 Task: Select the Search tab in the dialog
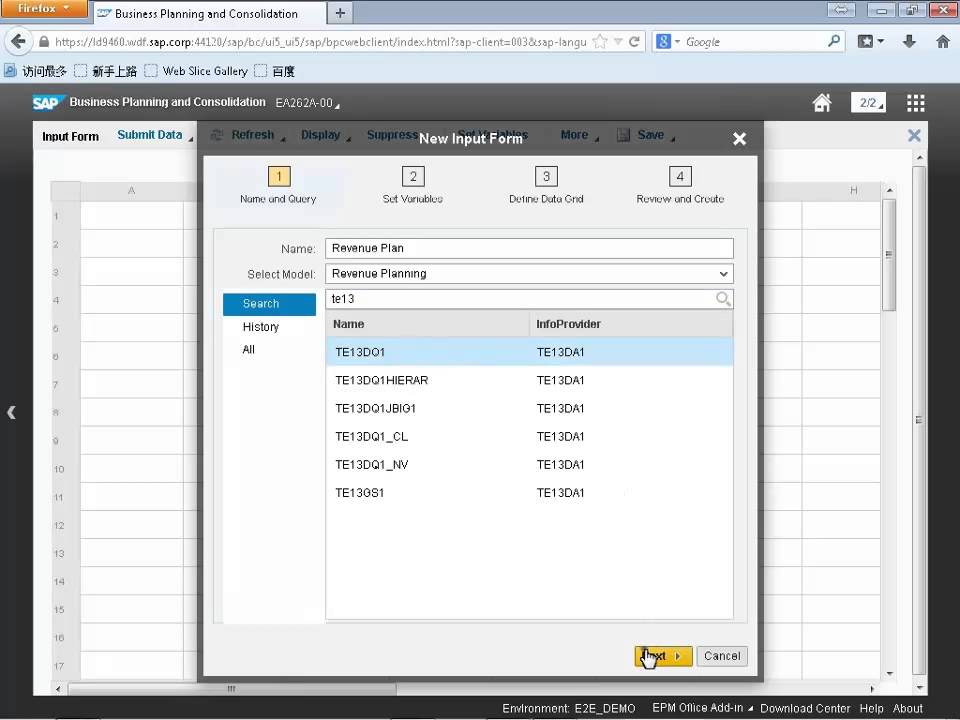pos(269,304)
